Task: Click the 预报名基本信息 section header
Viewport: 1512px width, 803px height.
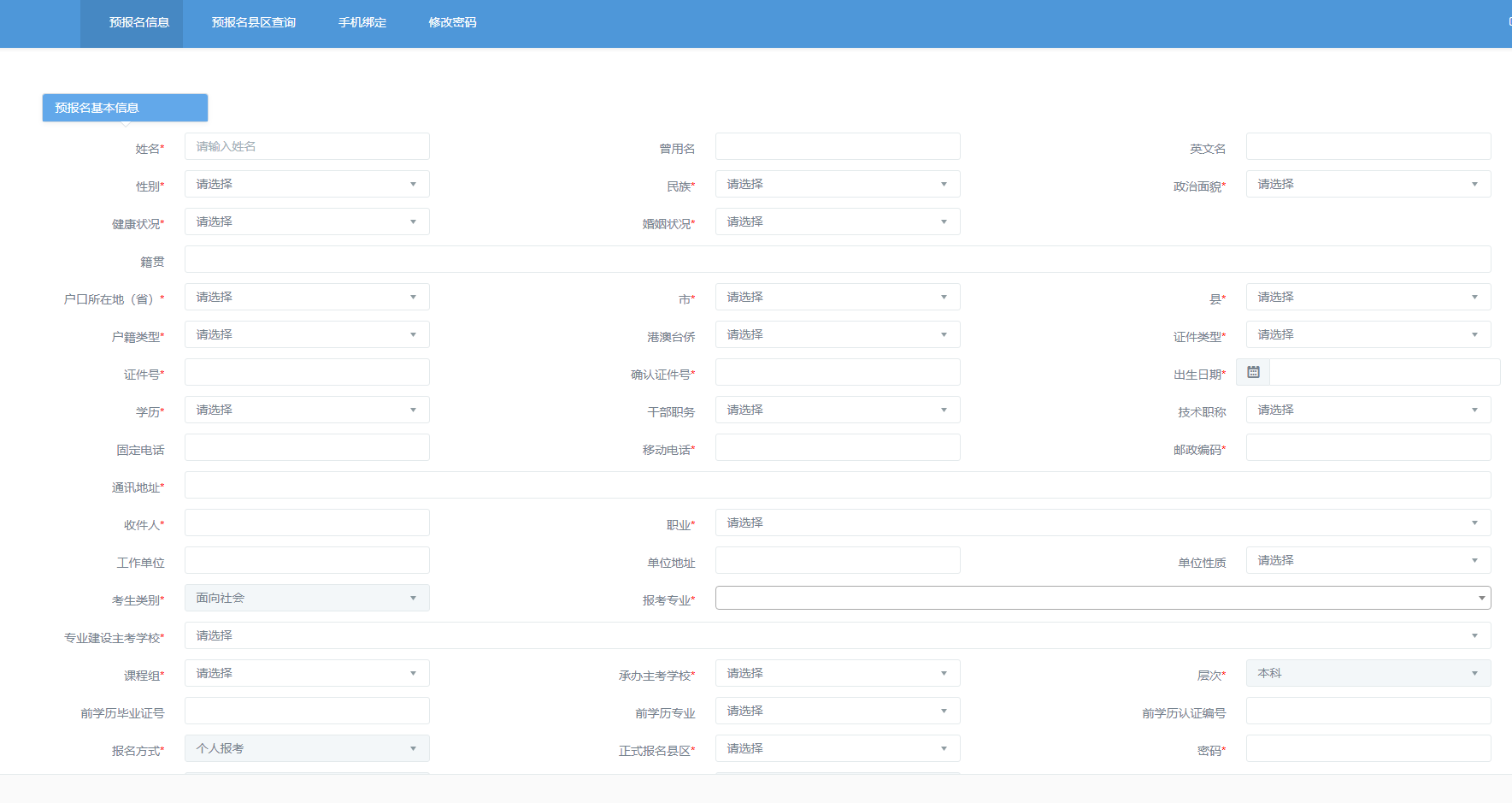Action: click(125, 108)
